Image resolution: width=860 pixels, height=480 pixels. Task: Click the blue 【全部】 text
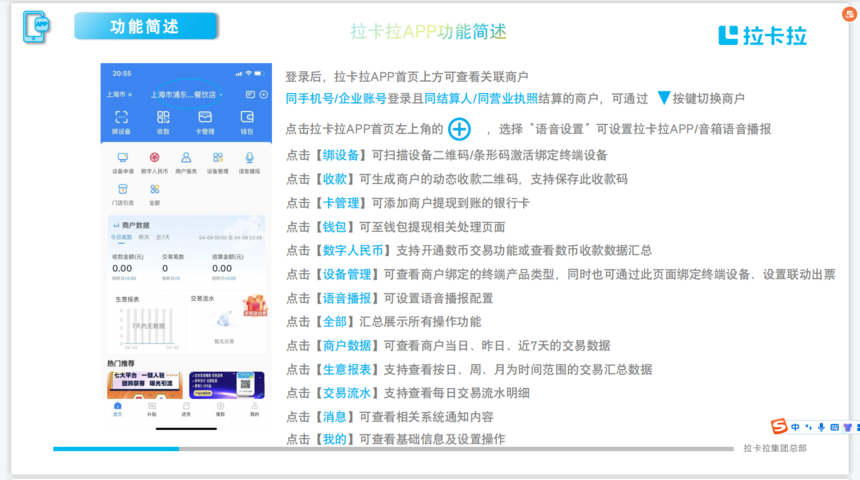click(335, 322)
